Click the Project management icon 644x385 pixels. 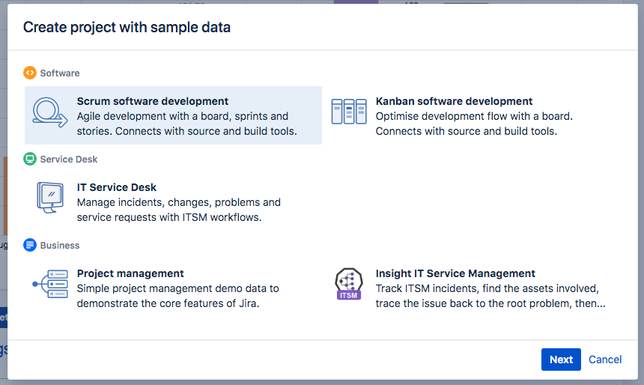click(50, 284)
